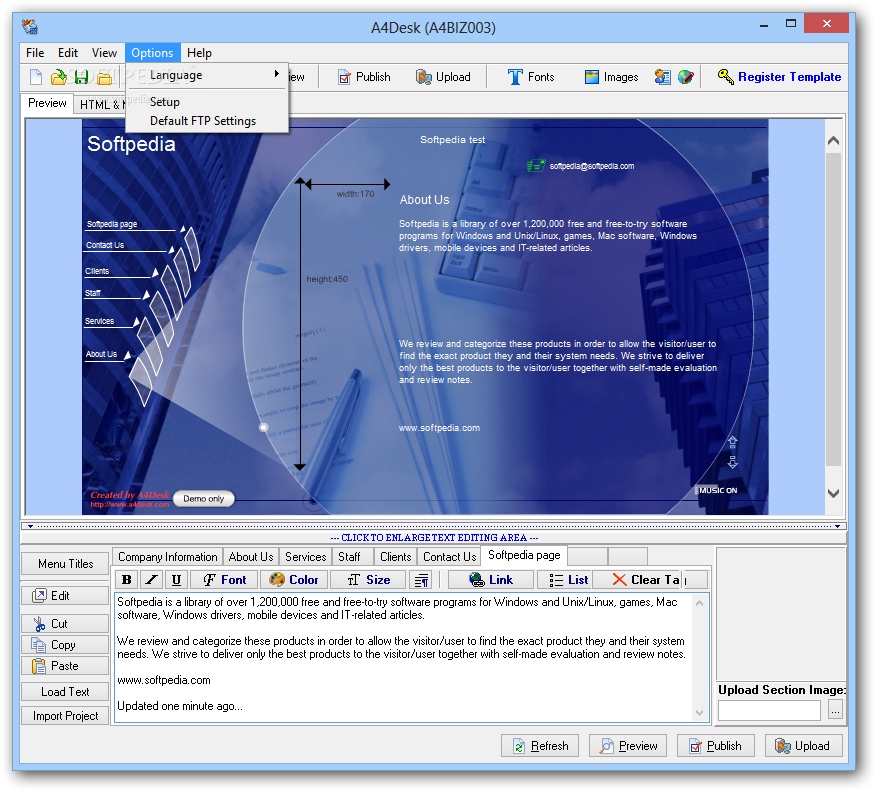
Task: Click preview scrollbar up arrow
Action: 834,141
